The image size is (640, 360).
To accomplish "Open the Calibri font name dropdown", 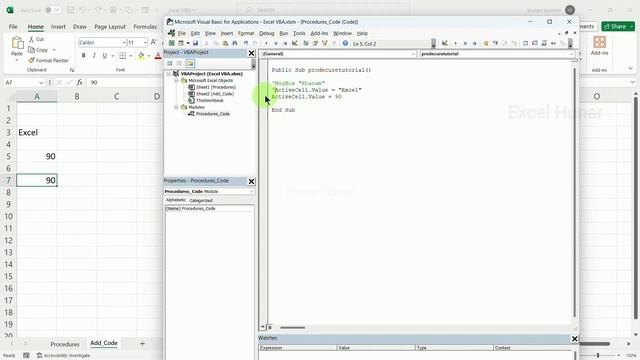I will click(x=124, y=42).
